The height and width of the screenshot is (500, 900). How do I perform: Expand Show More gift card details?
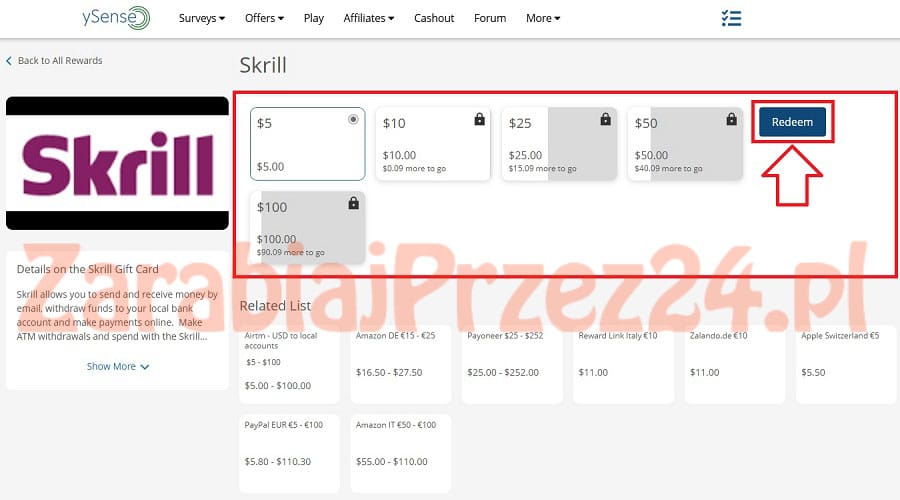point(118,366)
